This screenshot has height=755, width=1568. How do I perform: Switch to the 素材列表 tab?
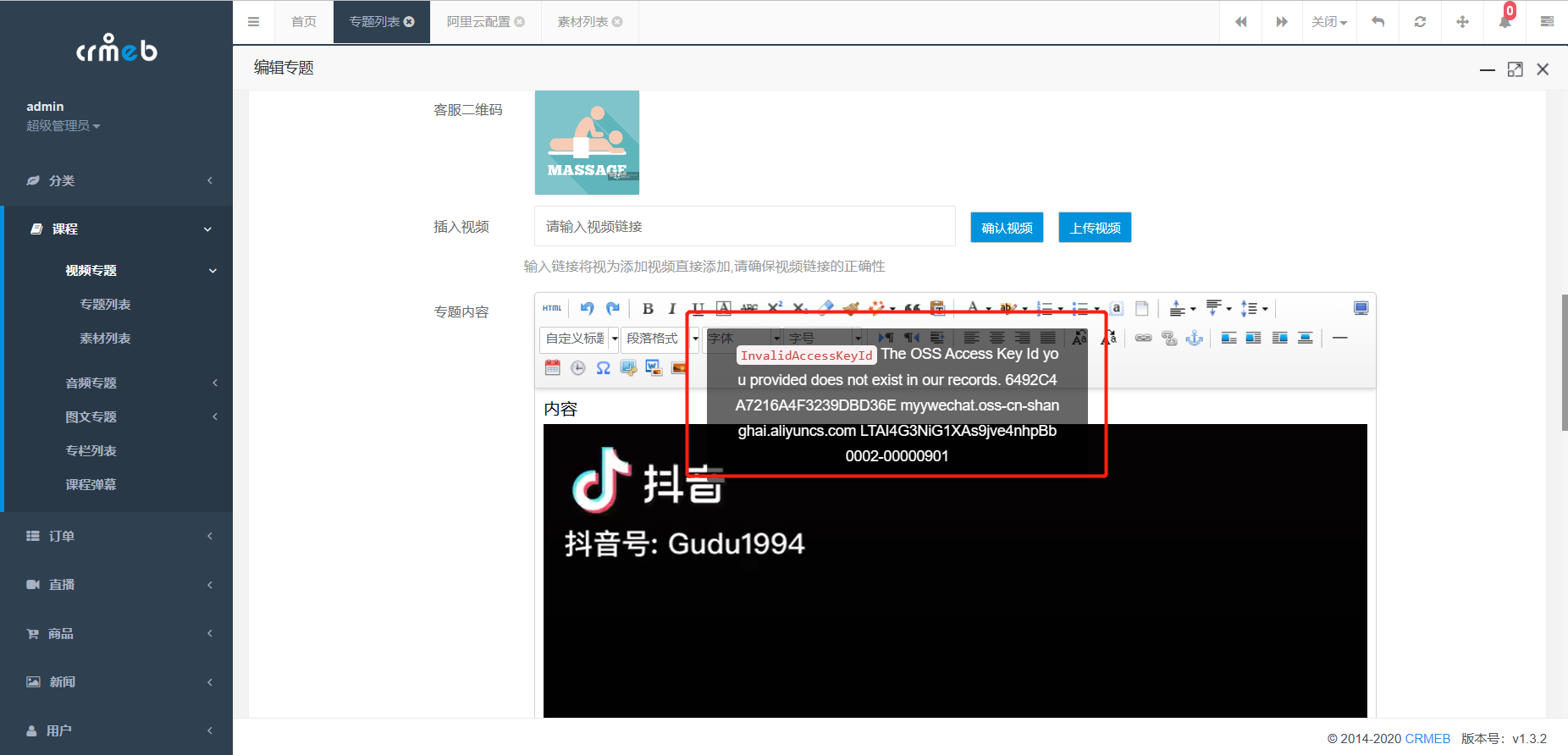click(x=589, y=22)
